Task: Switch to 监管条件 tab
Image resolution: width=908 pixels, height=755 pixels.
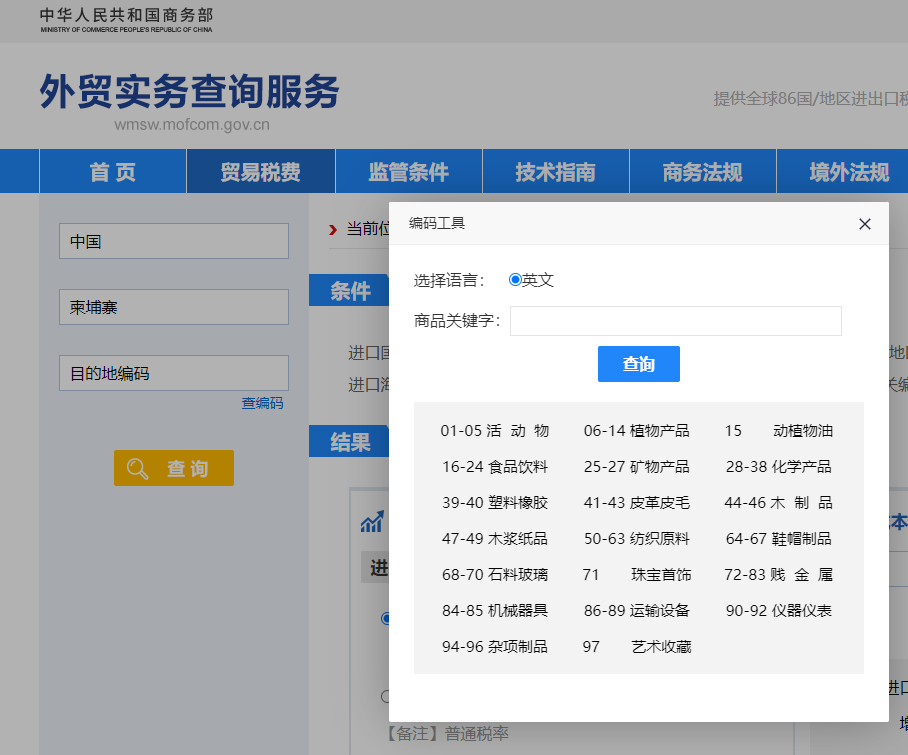Action: pos(409,171)
